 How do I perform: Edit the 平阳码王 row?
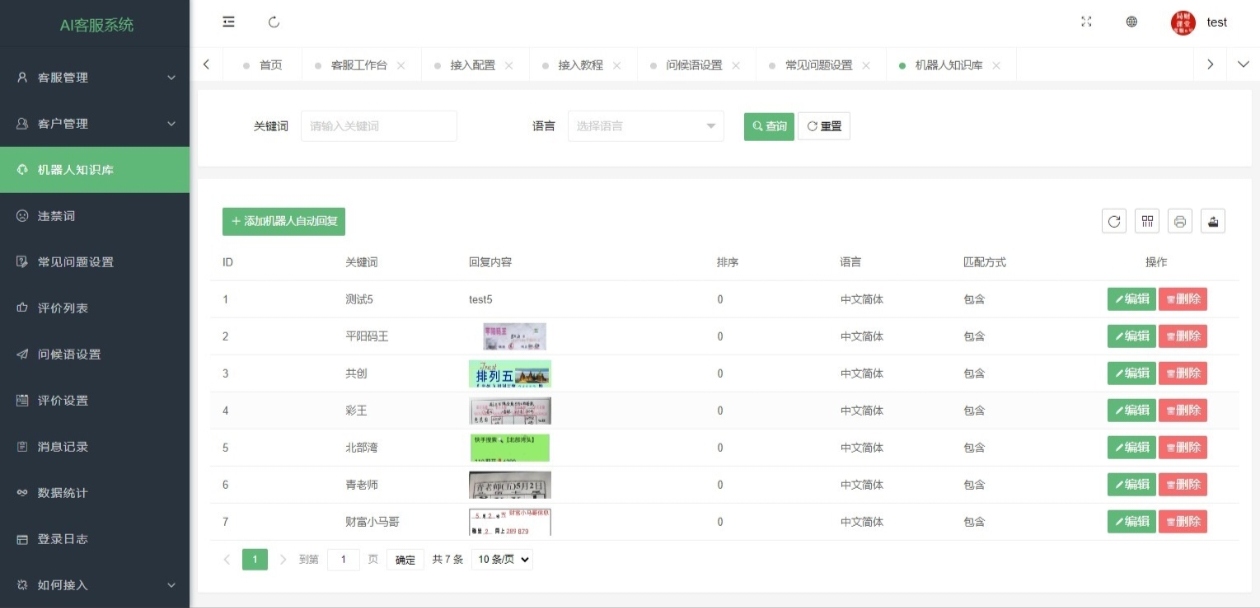click(x=1131, y=336)
